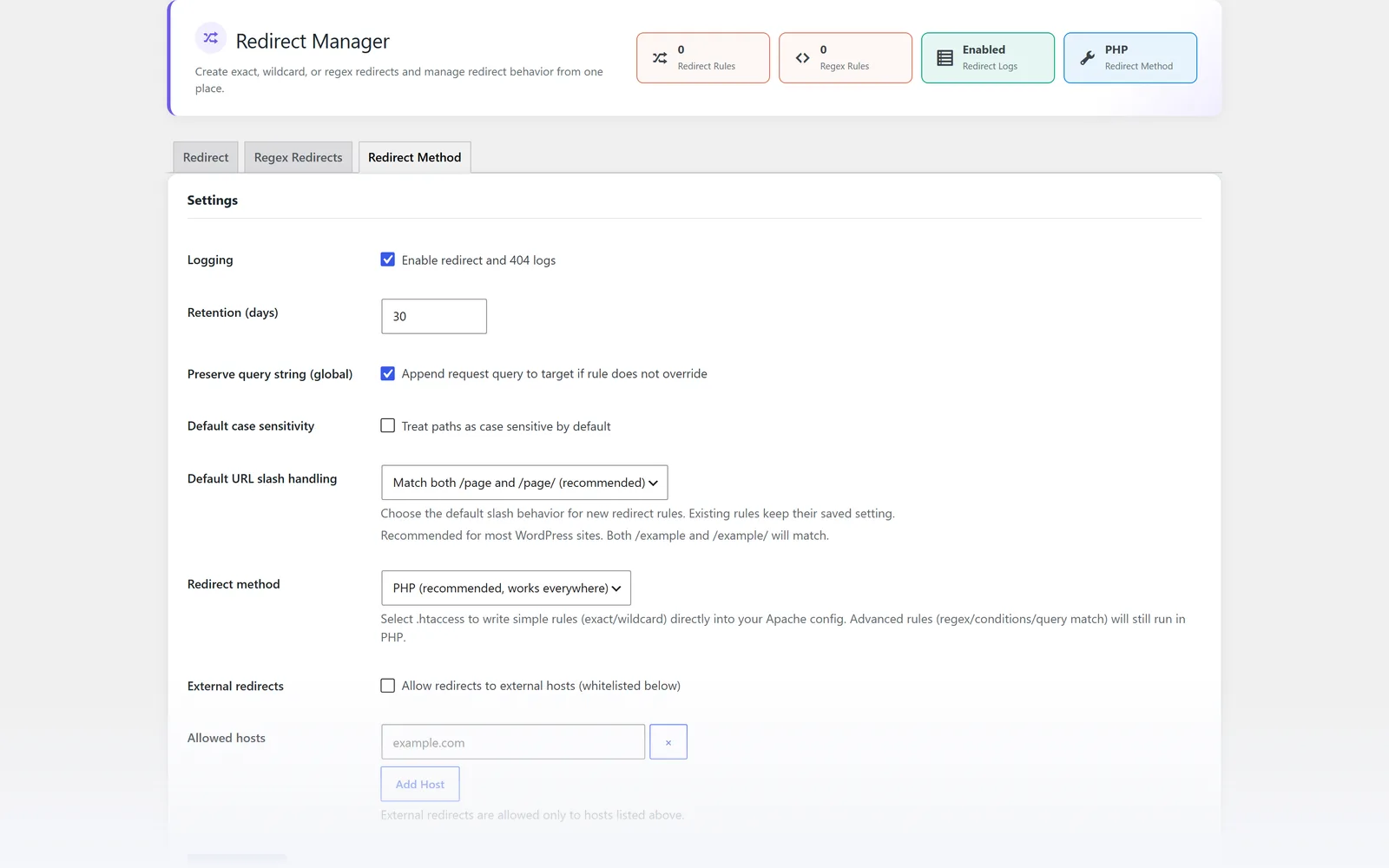This screenshot has height=868, width=1389.
Task: Click the 'Recommended for most WordPress sites' text
Action: coord(604,536)
